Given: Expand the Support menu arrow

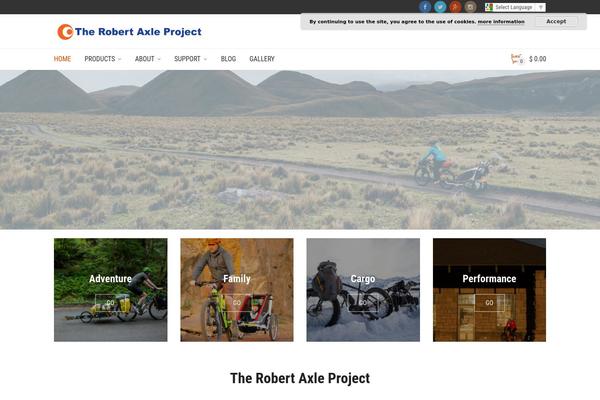Looking at the screenshot, I should 205,59.
